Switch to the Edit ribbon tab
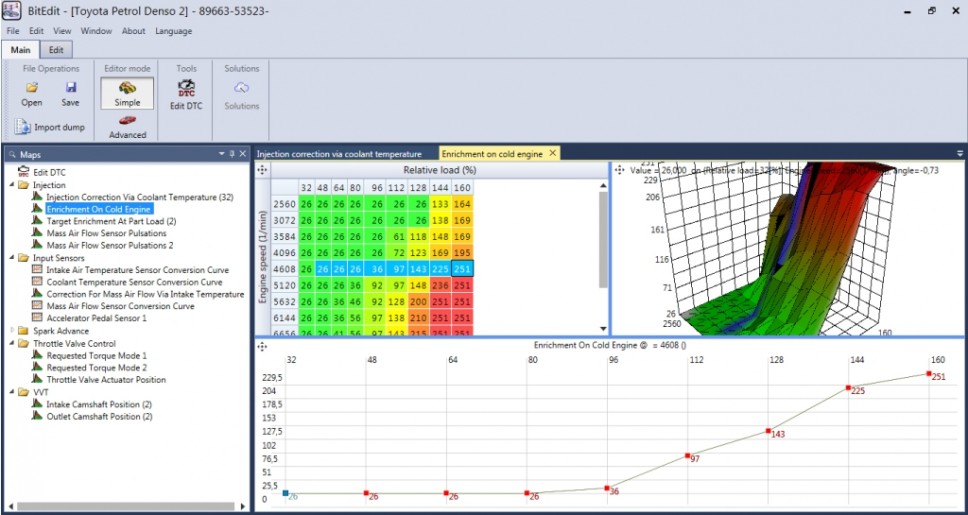This screenshot has width=968, height=515. tap(56, 50)
